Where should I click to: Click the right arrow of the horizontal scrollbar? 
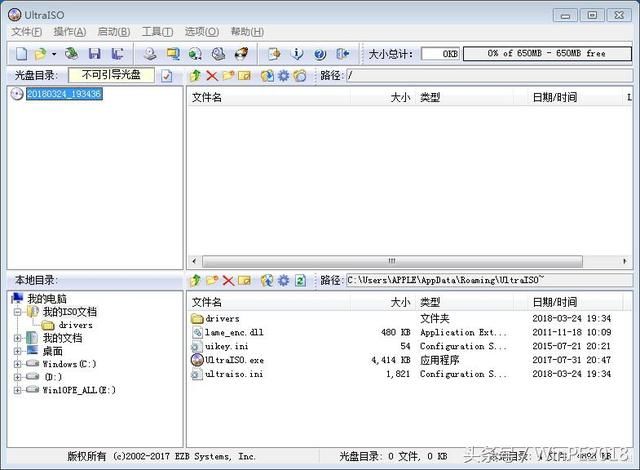pos(624,261)
